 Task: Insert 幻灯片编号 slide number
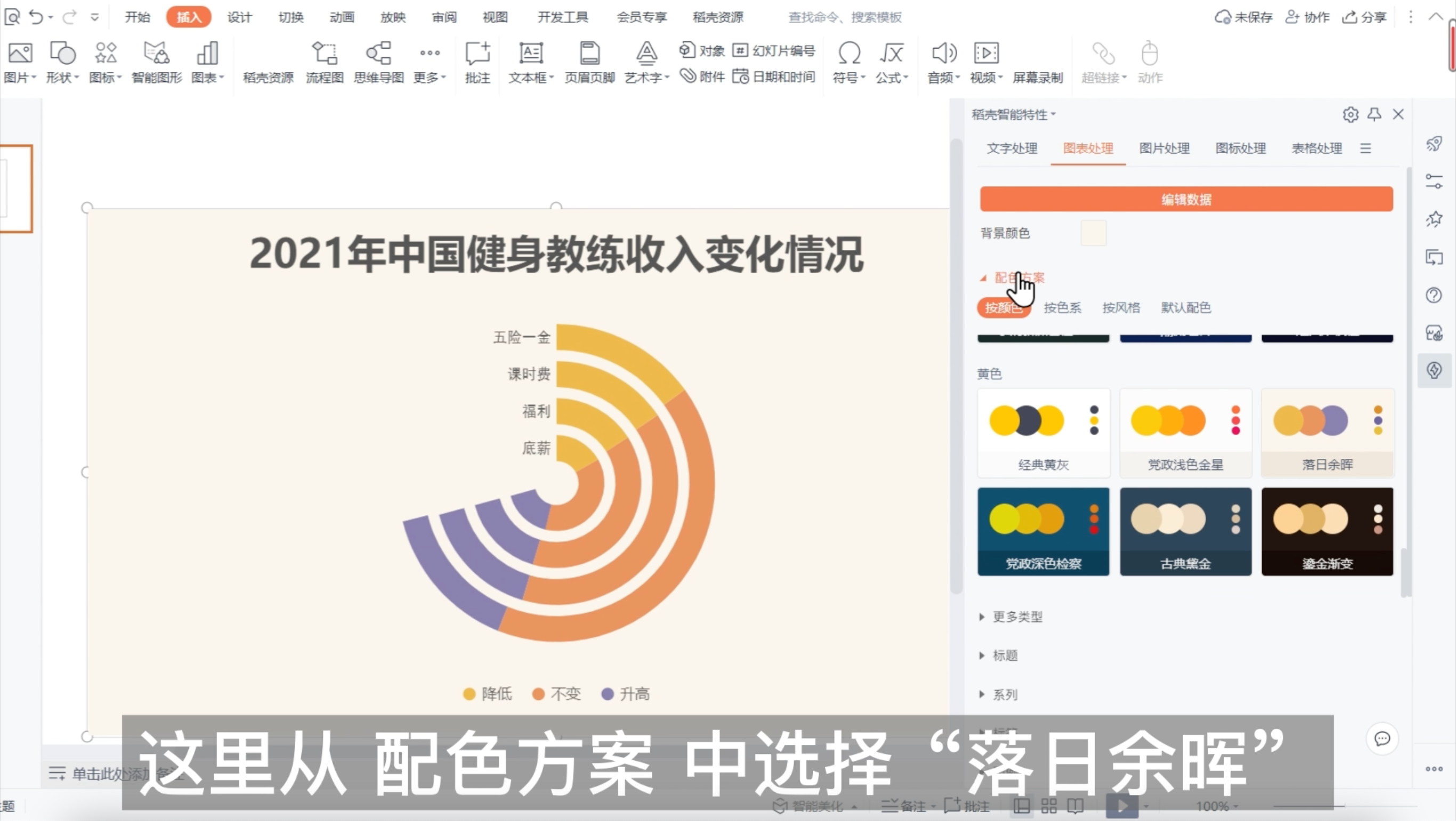(774, 50)
